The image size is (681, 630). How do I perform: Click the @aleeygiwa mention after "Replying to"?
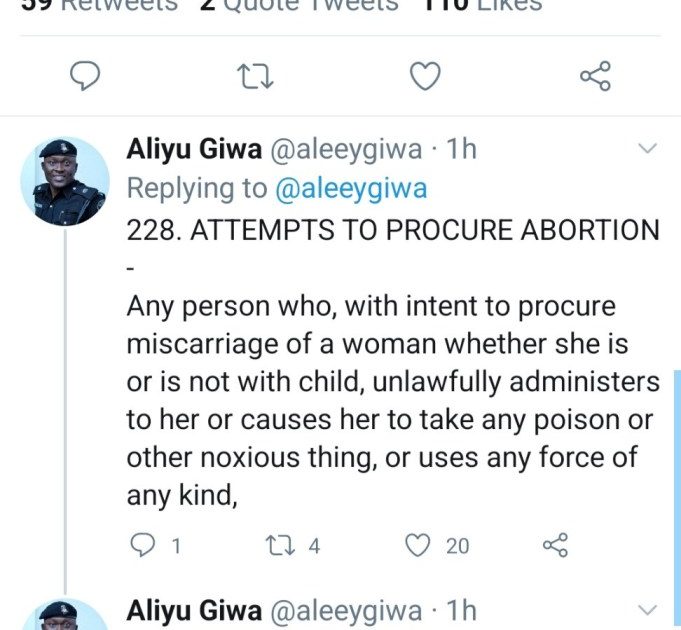click(x=350, y=188)
